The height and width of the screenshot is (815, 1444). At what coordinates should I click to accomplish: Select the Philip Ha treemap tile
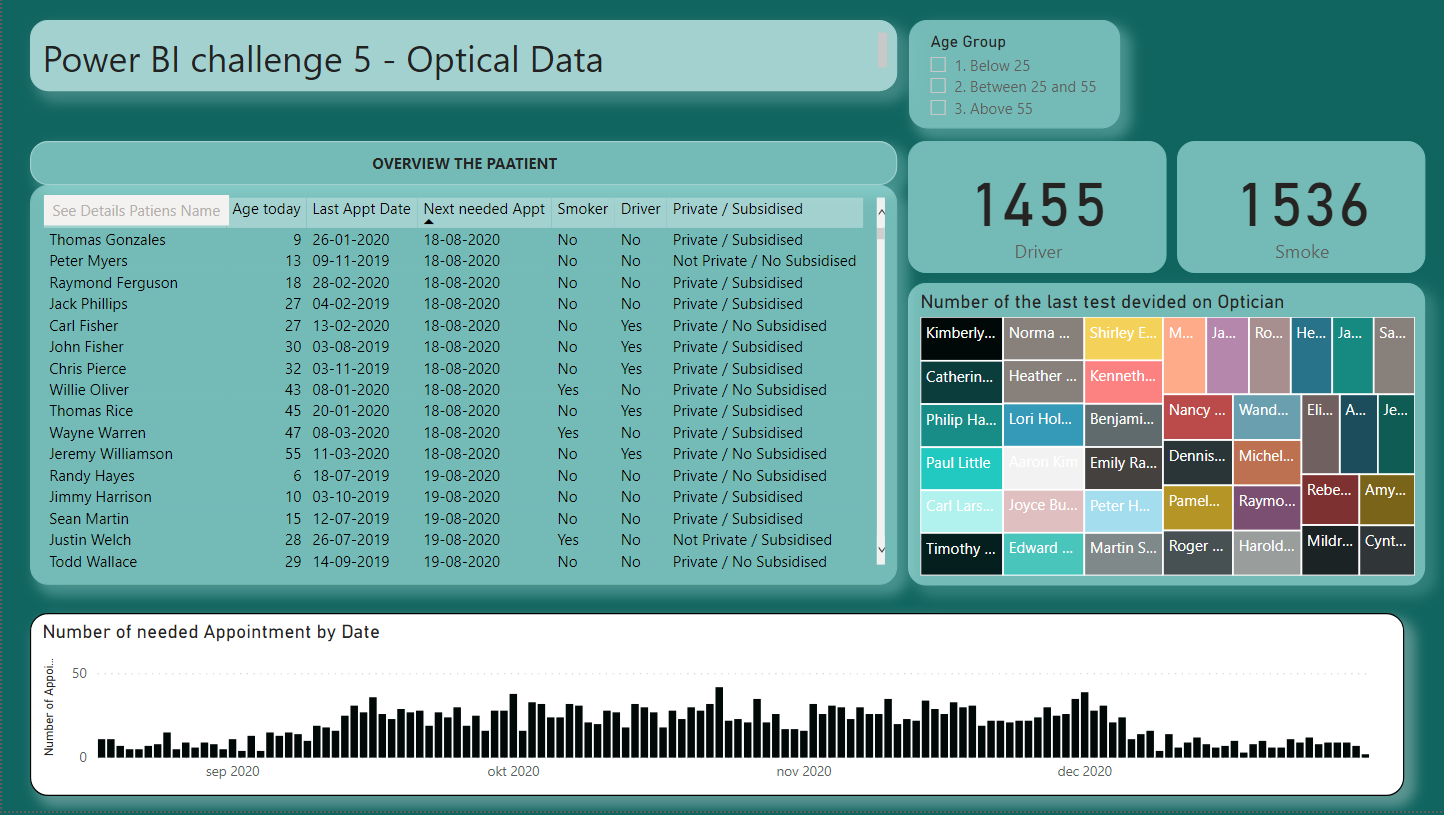(961, 425)
